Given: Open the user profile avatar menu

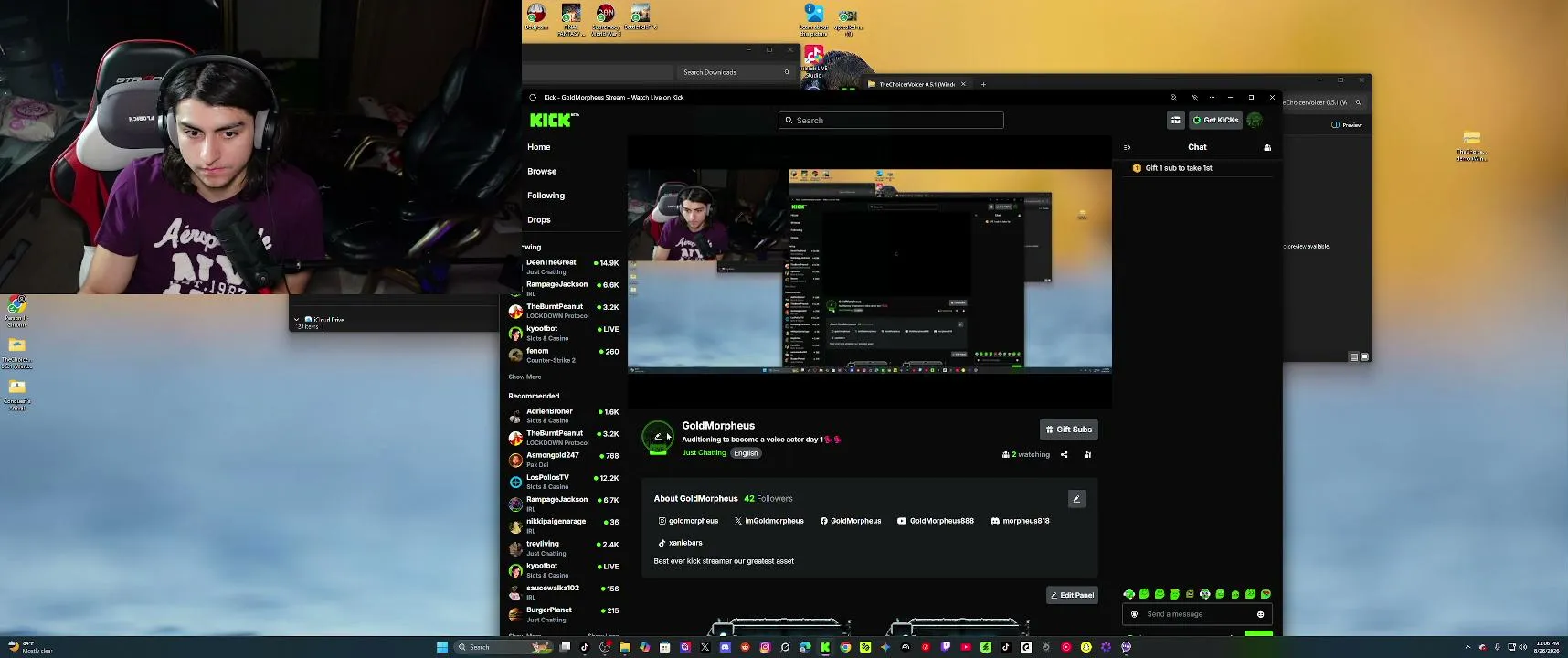Looking at the screenshot, I should point(1255,120).
